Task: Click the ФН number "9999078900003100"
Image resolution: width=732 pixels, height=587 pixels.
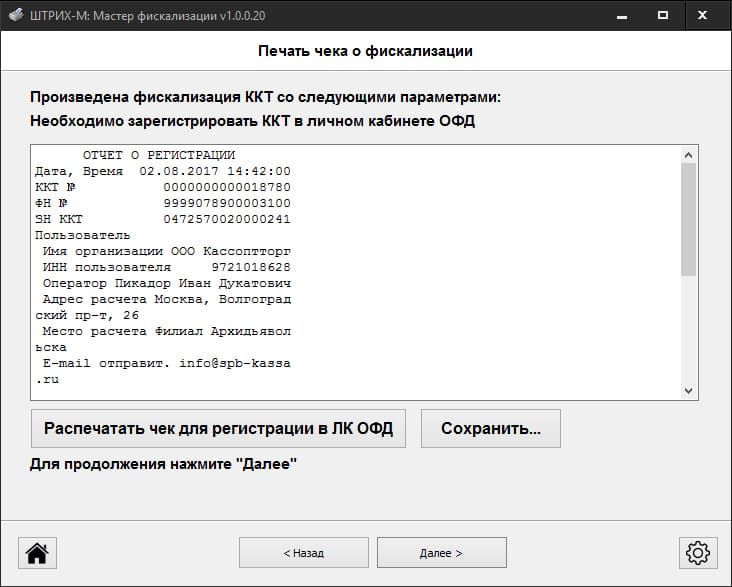Action: (x=227, y=203)
